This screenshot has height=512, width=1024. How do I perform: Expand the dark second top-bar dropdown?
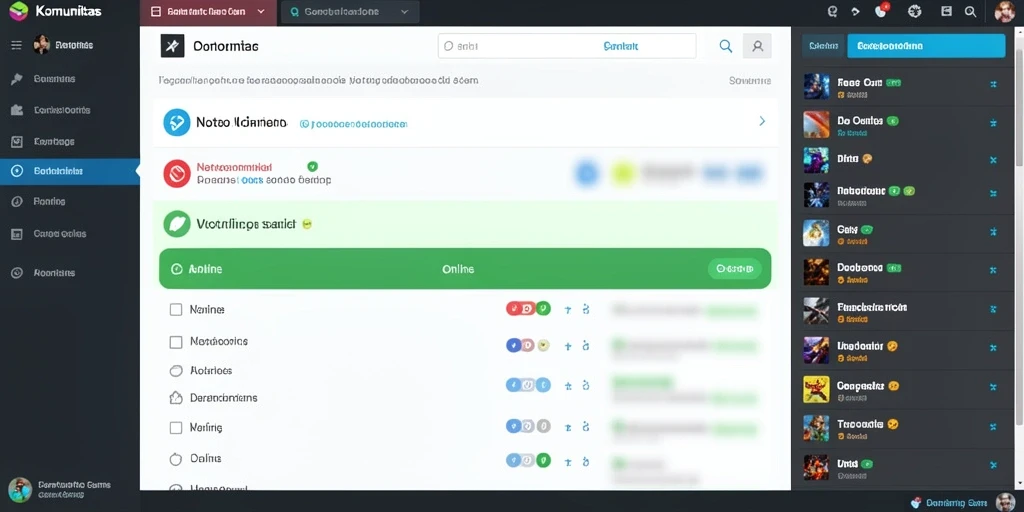(x=404, y=12)
